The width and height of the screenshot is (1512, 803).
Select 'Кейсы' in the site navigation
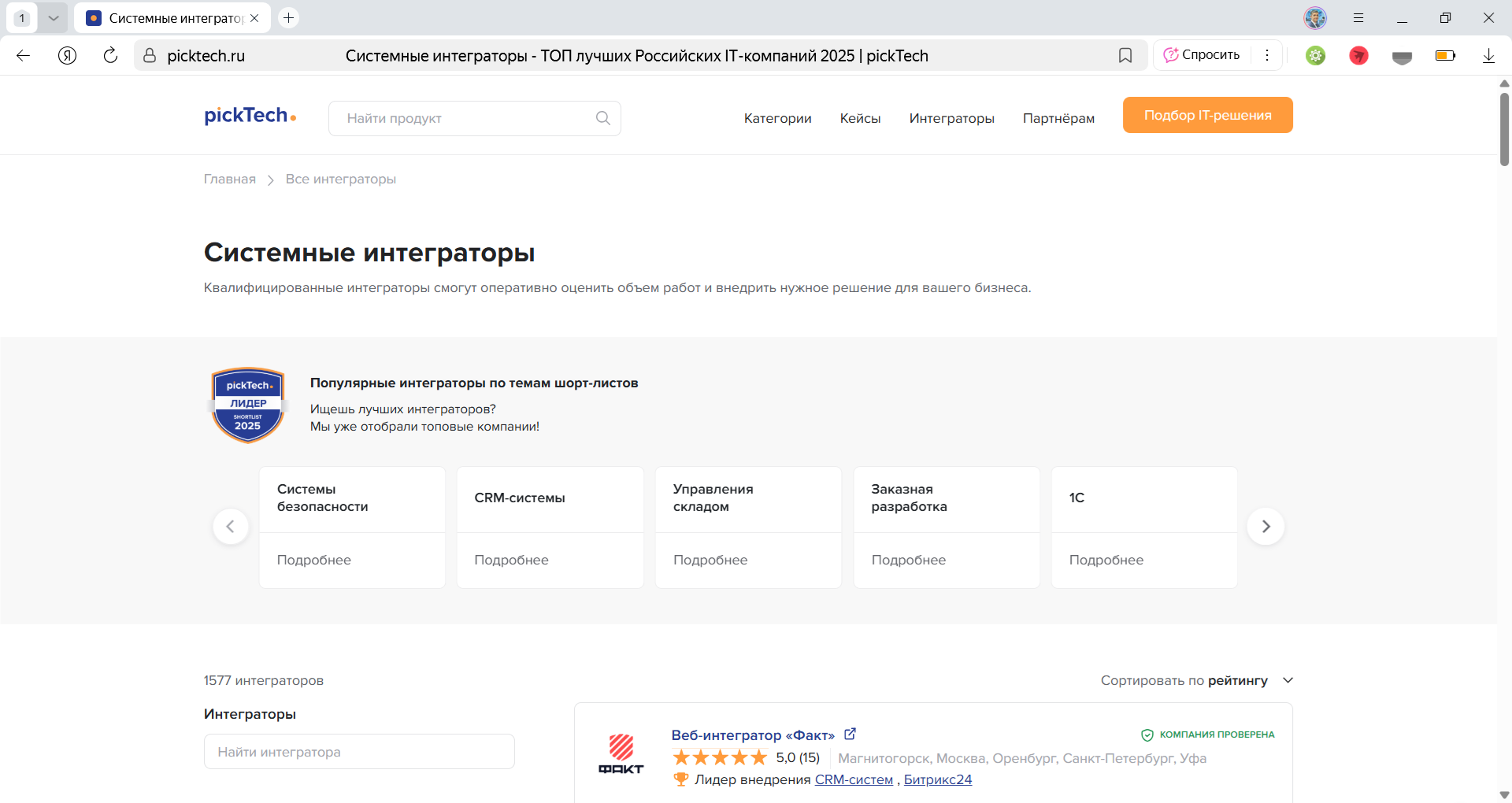click(x=860, y=118)
